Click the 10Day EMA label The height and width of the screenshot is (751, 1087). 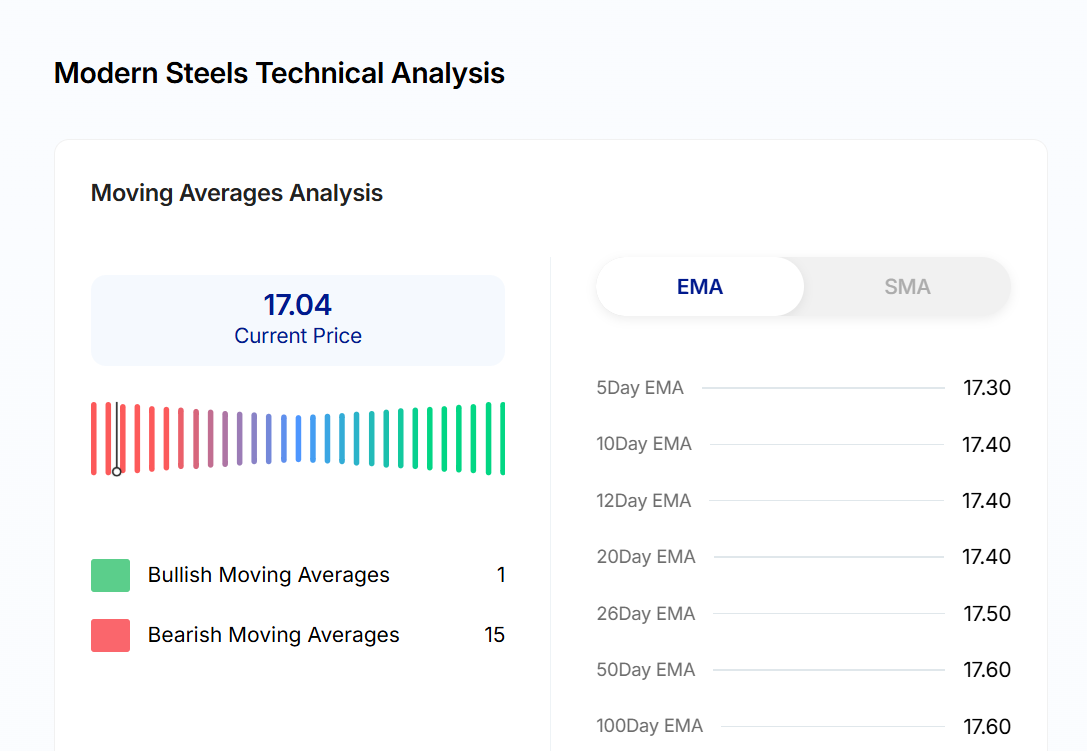pyautogui.click(x=644, y=444)
